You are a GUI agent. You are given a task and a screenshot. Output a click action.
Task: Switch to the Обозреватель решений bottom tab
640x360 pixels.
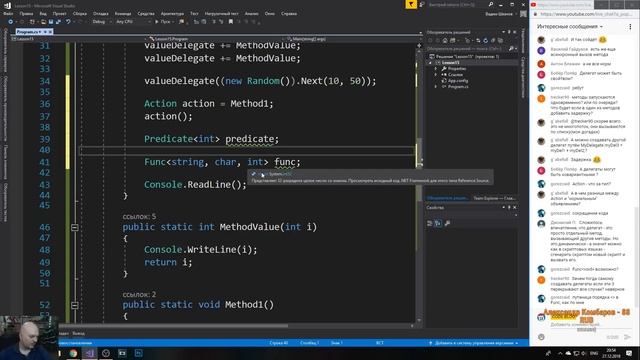448,198
